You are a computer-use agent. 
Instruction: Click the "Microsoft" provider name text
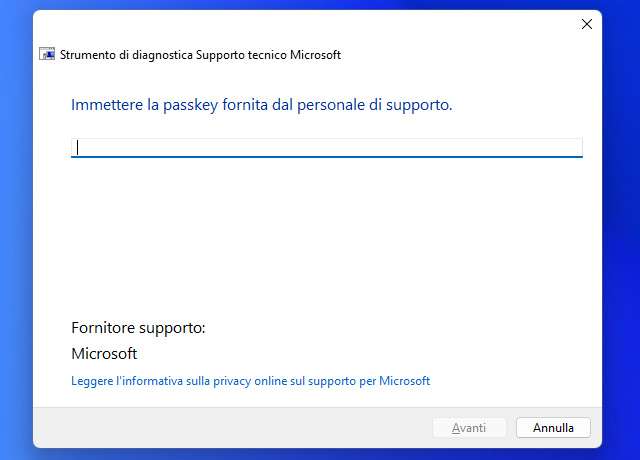(104, 354)
